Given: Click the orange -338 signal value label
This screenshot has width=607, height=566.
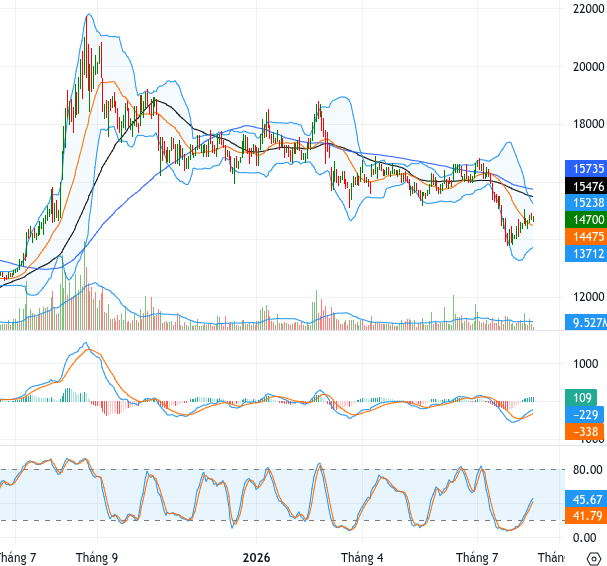Looking at the screenshot, I should point(584,431).
